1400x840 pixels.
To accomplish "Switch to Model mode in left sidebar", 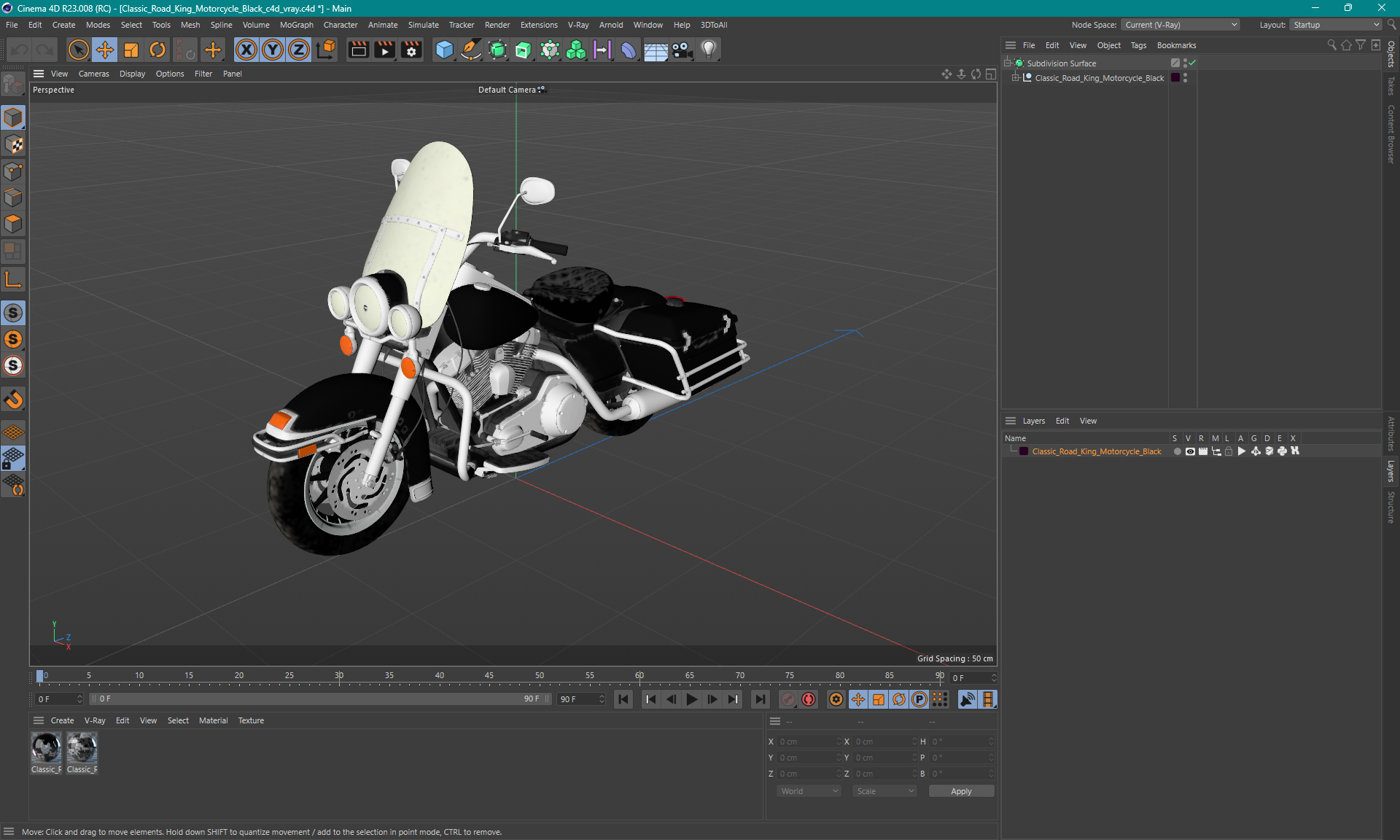I will tap(13, 117).
